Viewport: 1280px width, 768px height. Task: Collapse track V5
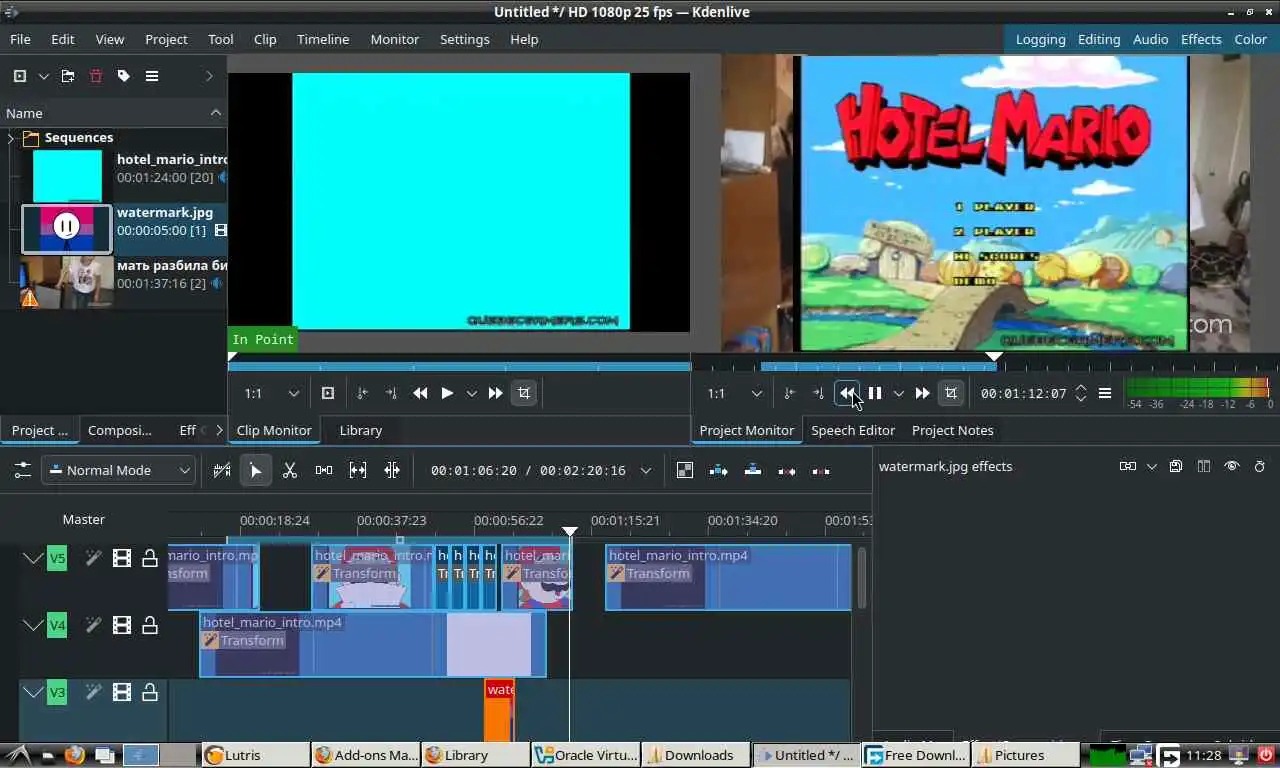click(x=33, y=558)
